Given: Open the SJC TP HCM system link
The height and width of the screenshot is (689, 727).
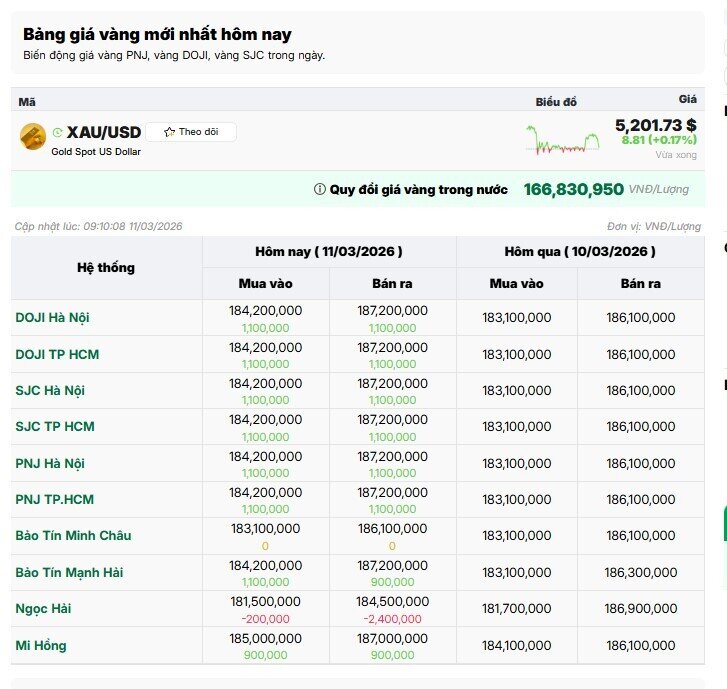Looking at the screenshot, I should [x=55, y=426].
